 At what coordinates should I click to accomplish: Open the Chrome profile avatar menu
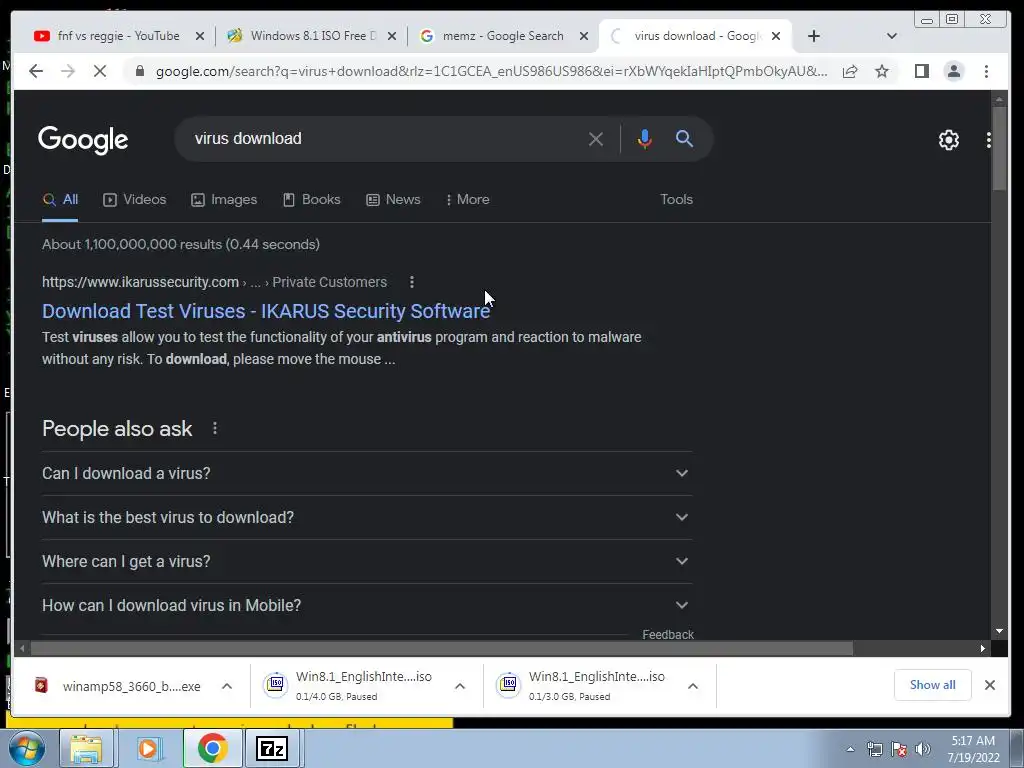953,71
